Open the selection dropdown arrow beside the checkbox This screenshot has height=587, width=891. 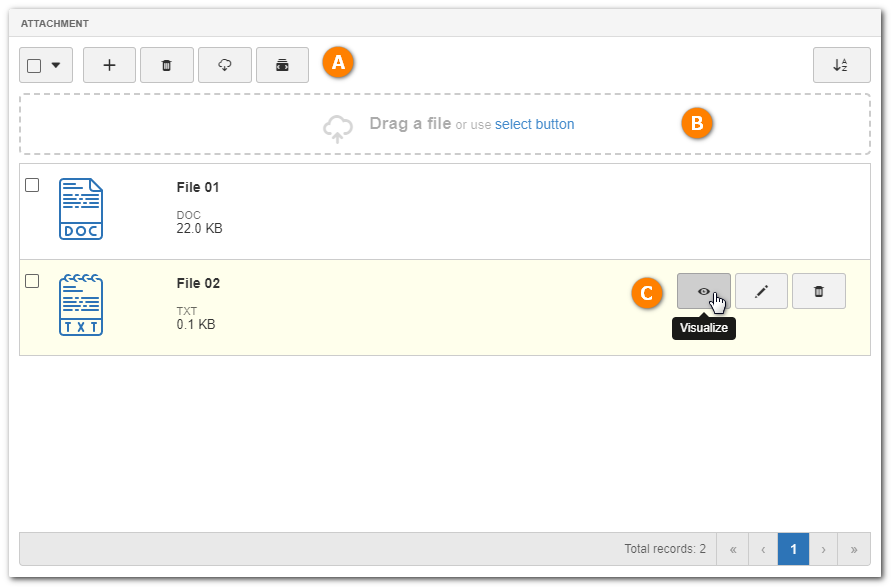pos(56,65)
